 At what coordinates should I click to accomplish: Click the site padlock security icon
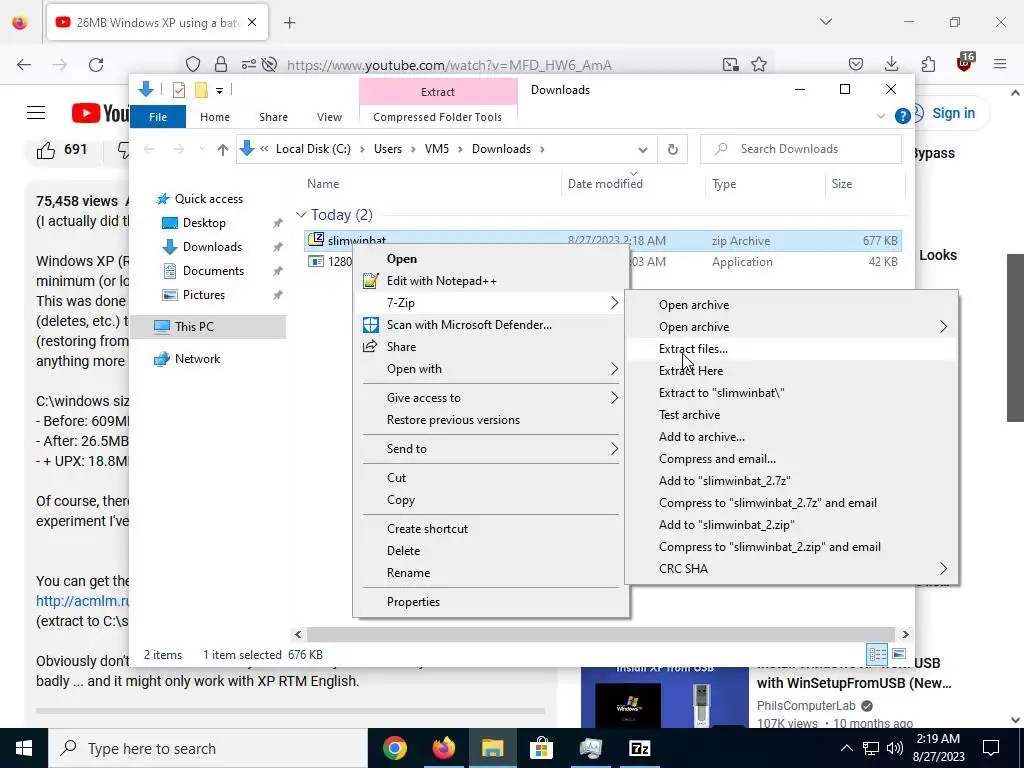(221, 64)
